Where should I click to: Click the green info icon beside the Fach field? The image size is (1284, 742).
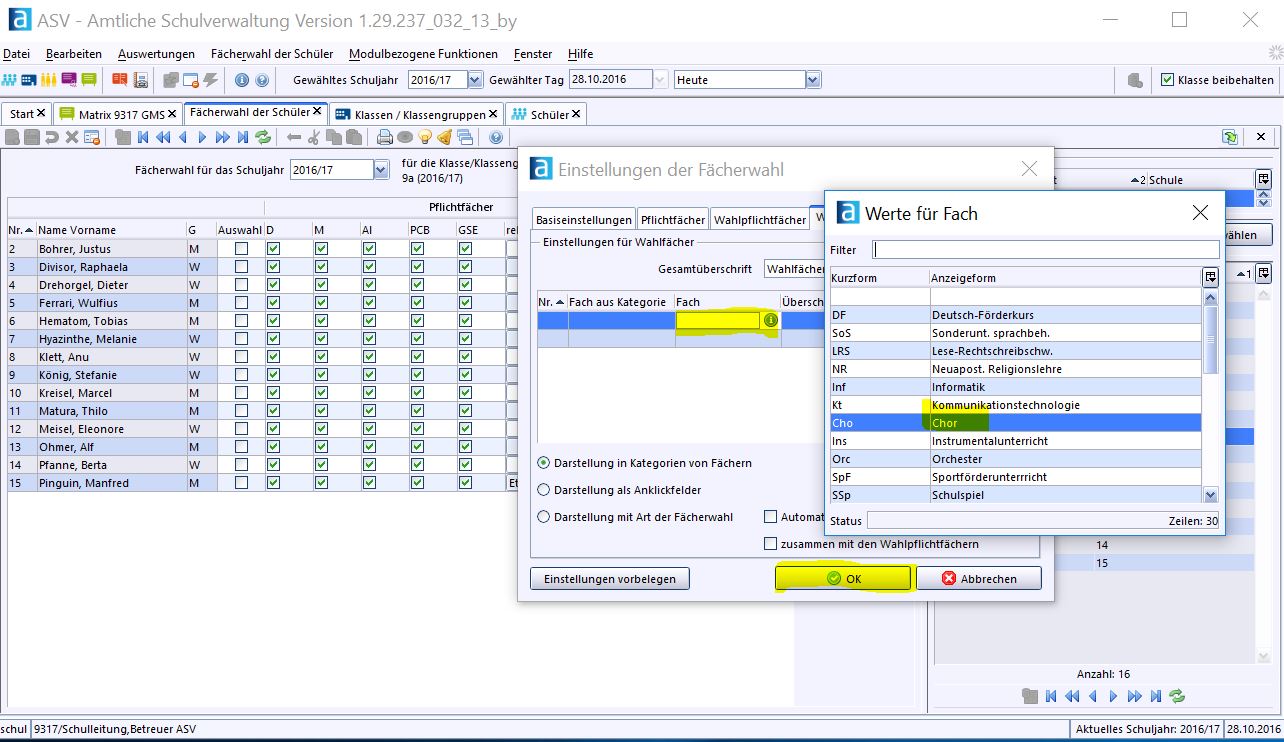click(x=771, y=320)
